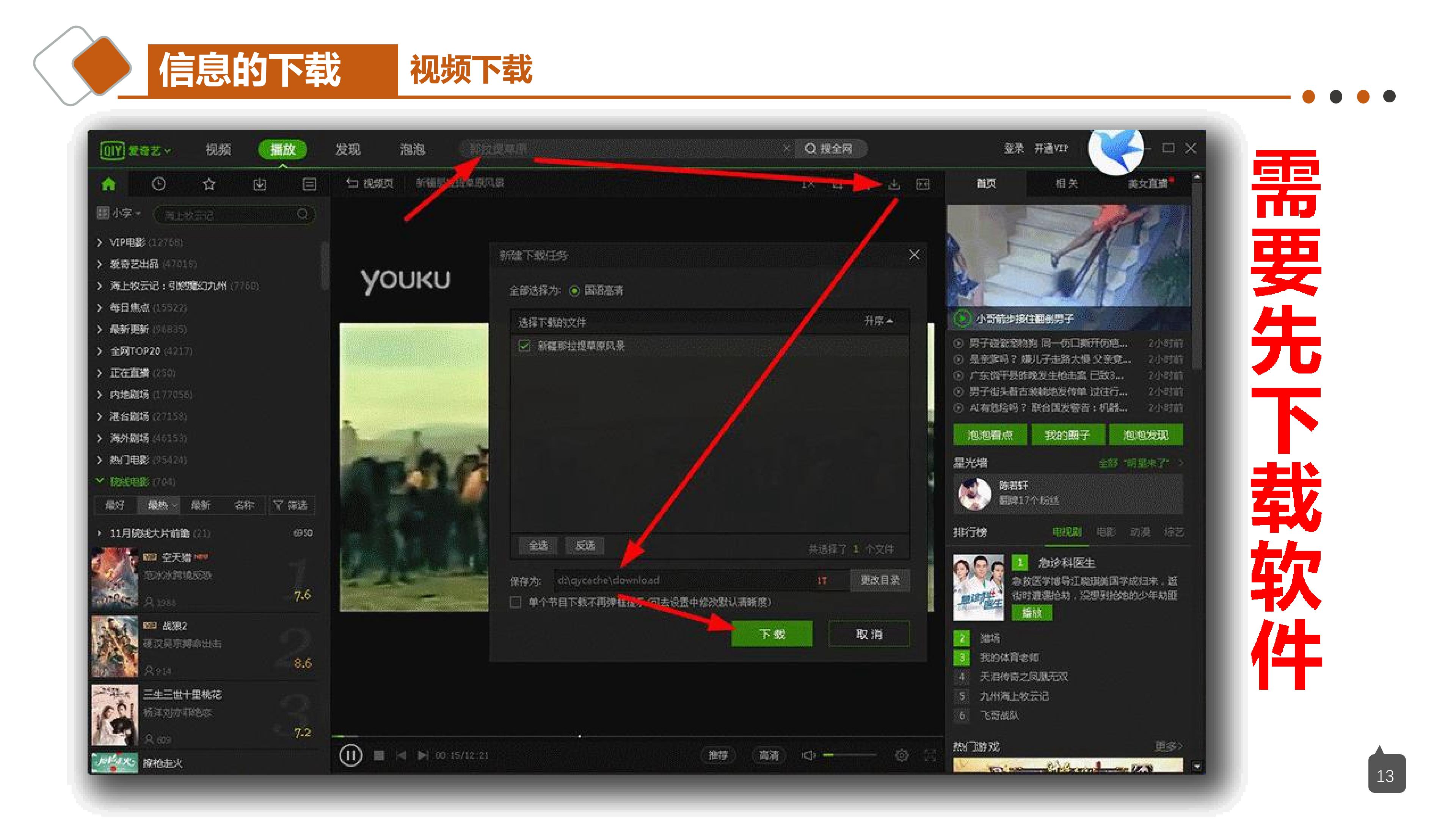Viewport: 1456px width, 819px height.
Task: Seek on the video progress bar
Action: 637,736
